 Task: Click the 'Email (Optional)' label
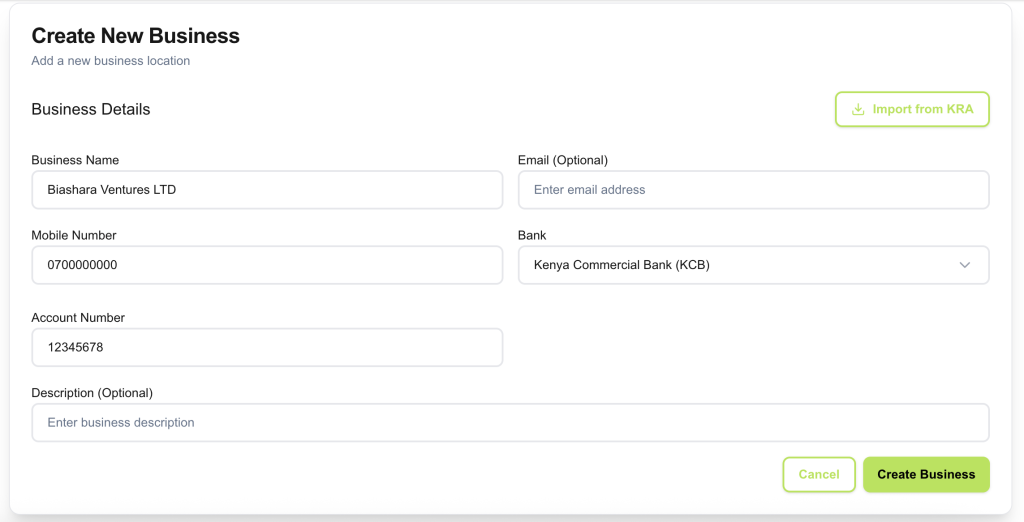[563, 160]
